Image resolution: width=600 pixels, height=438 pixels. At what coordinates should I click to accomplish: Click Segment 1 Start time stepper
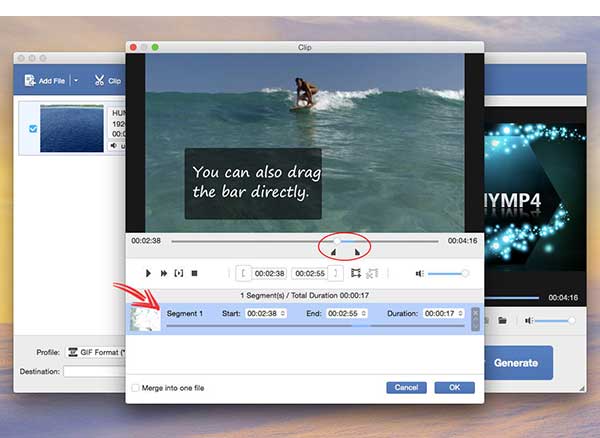pyautogui.click(x=283, y=313)
